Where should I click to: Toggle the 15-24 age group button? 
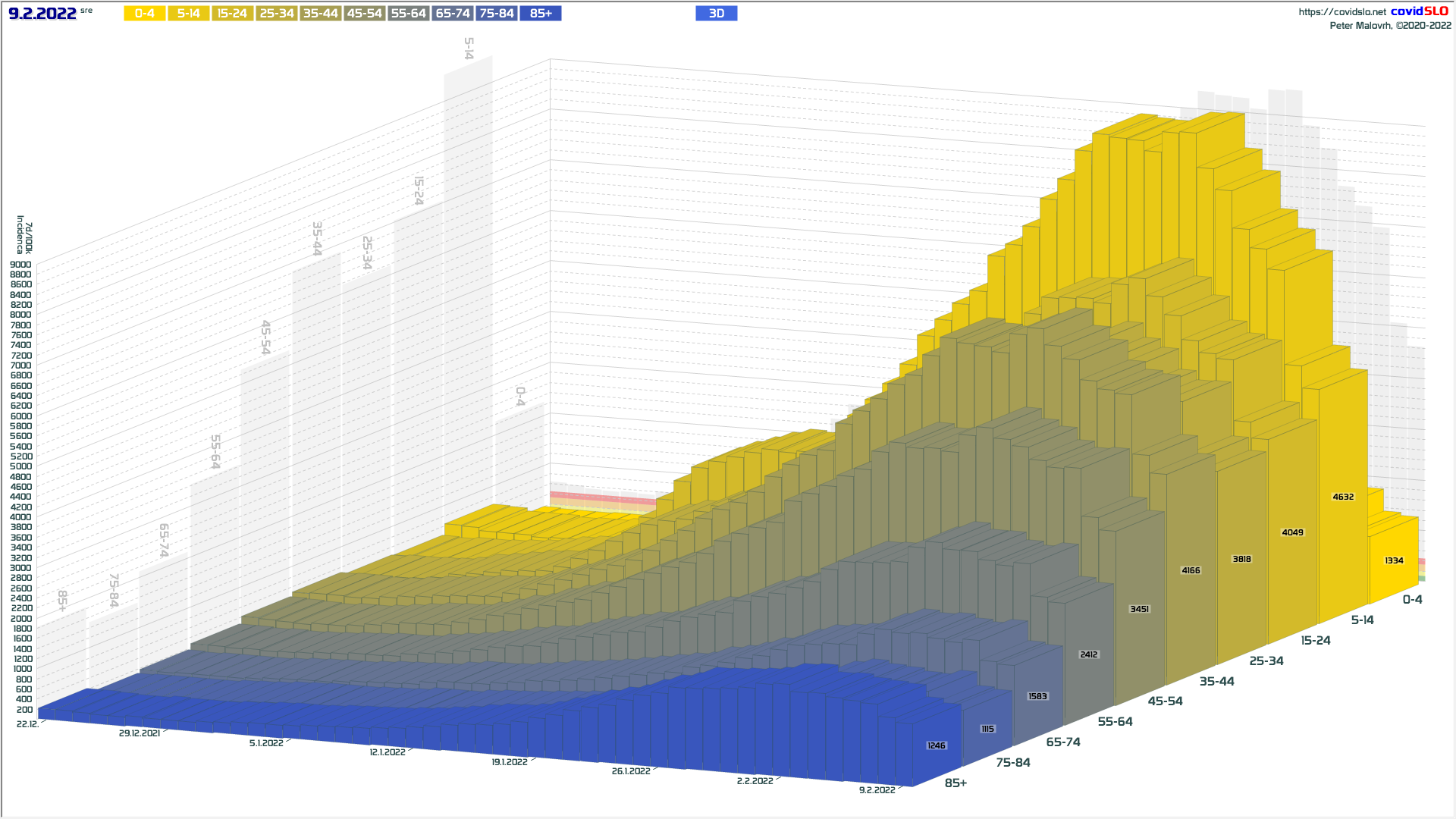click(232, 14)
